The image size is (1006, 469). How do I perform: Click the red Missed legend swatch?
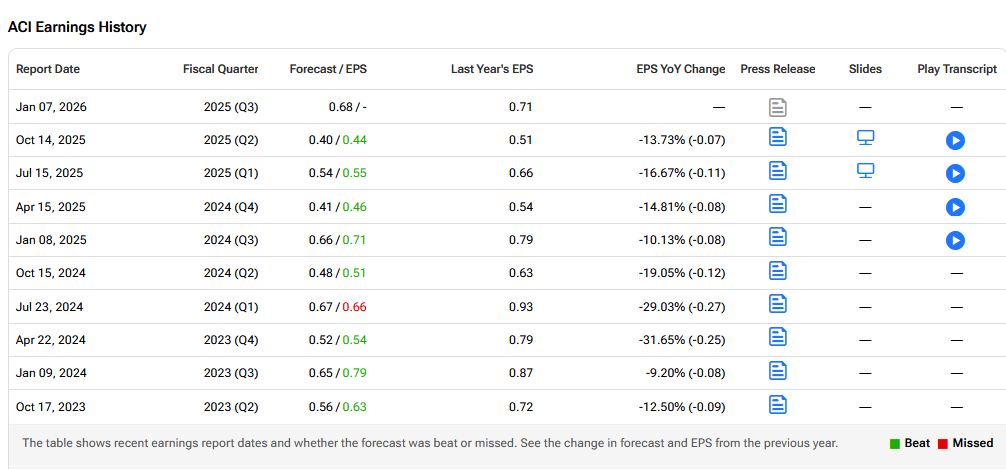click(x=942, y=444)
